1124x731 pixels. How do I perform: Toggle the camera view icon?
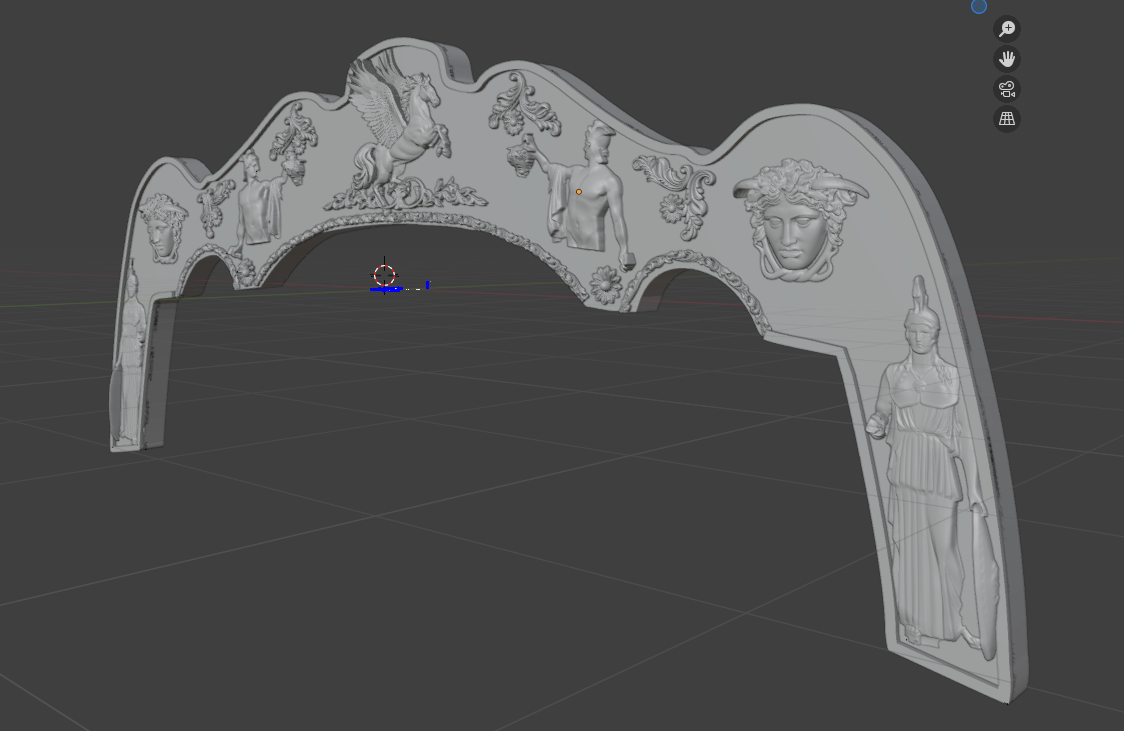pos(1007,89)
